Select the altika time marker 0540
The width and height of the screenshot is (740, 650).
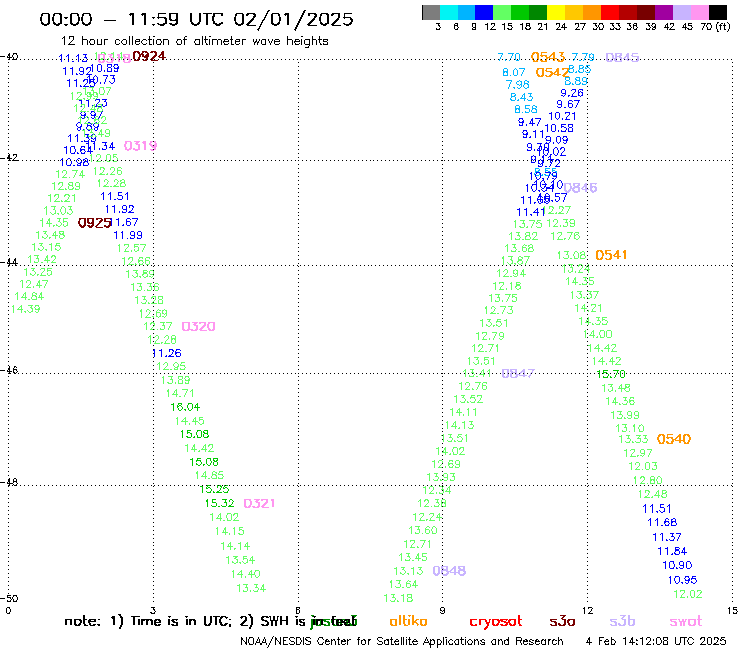tap(674, 439)
